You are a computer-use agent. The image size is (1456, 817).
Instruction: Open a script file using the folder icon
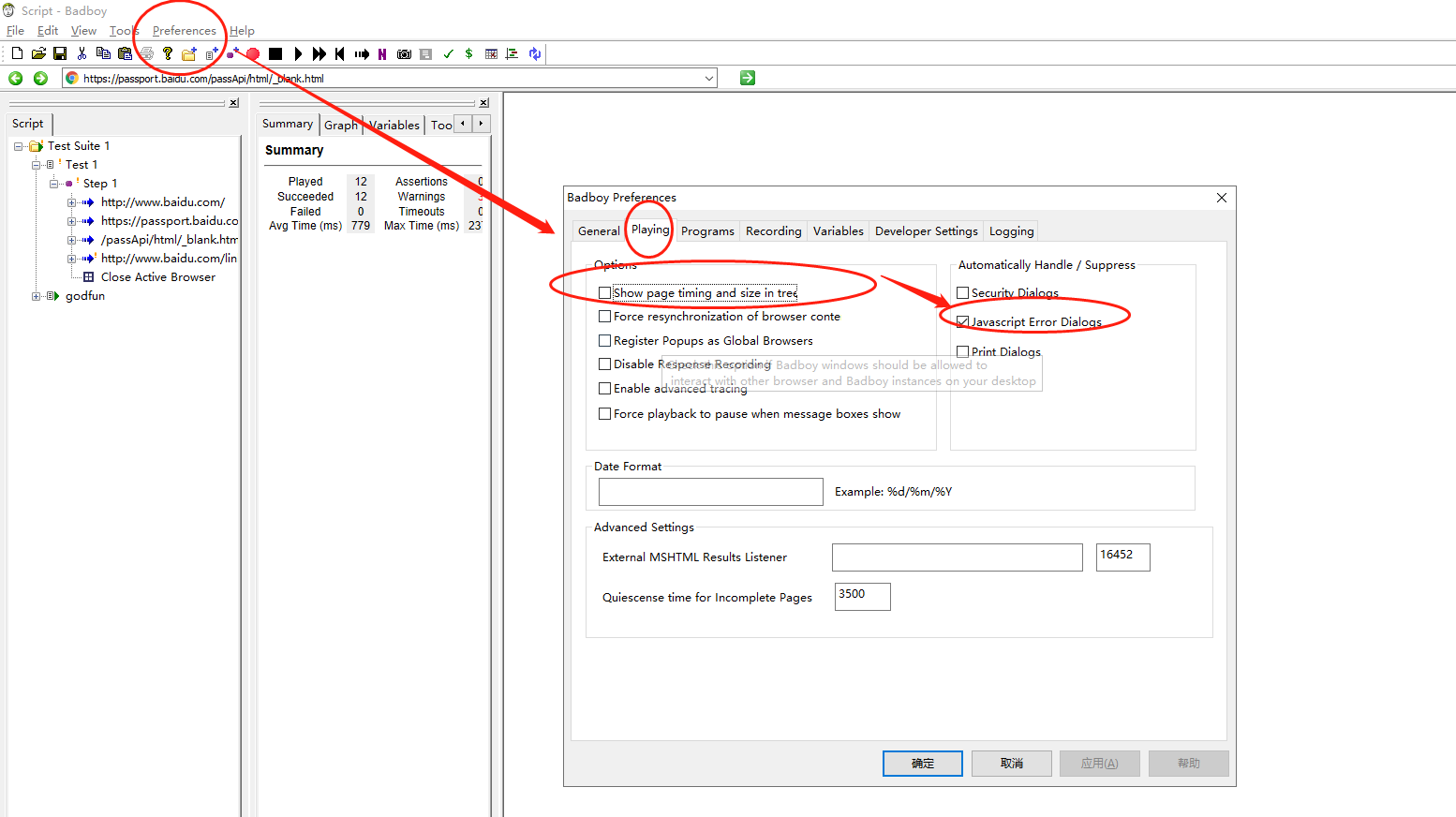[x=38, y=53]
